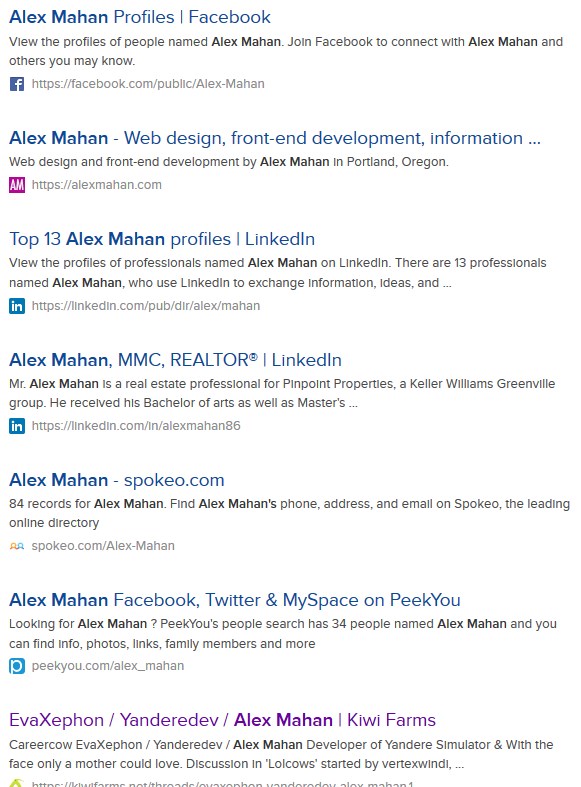Click the peekyou.com/alex_mahan URL text
581x787 pixels.
[x=108, y=666]
